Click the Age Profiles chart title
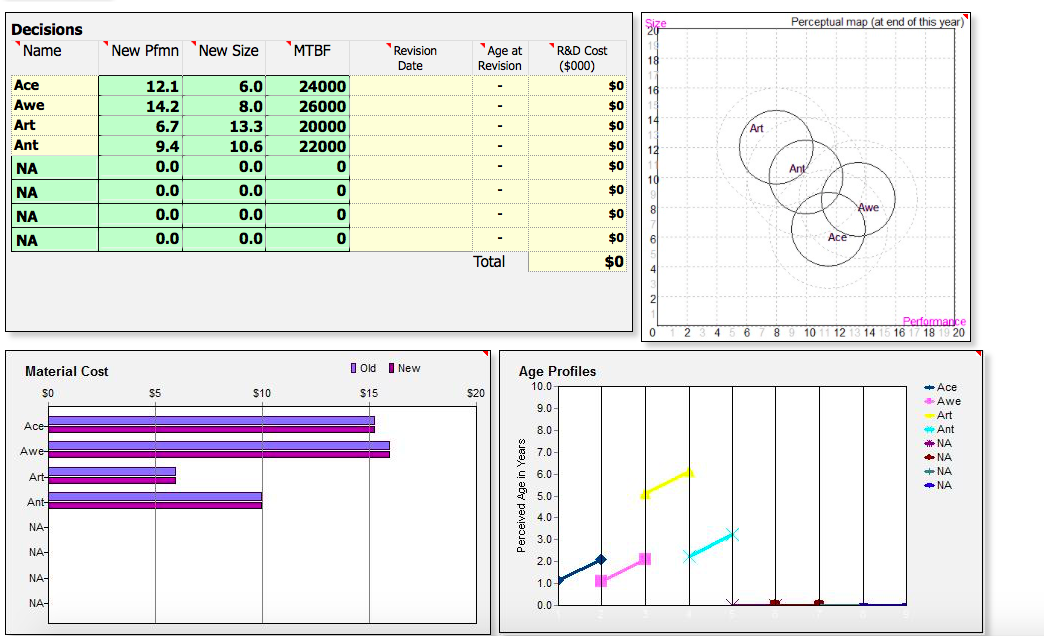 click(x=557, y=371)
